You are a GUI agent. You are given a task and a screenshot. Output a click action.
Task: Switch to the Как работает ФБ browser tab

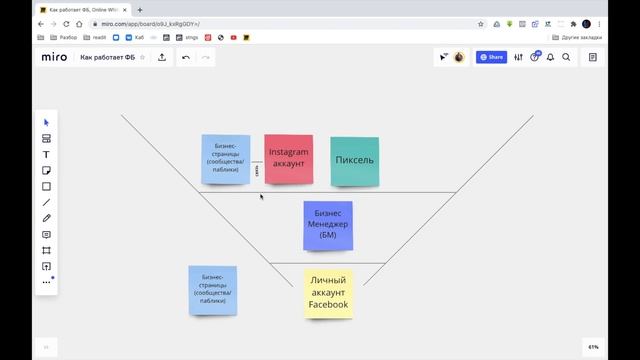tap(83, 10)
